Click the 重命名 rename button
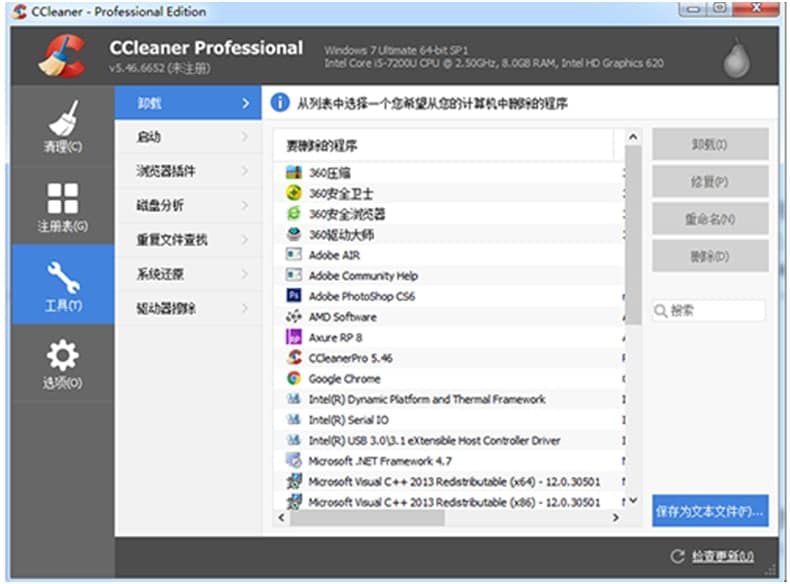This screenshot has height=584, width=790. click(x=710, y=219)
